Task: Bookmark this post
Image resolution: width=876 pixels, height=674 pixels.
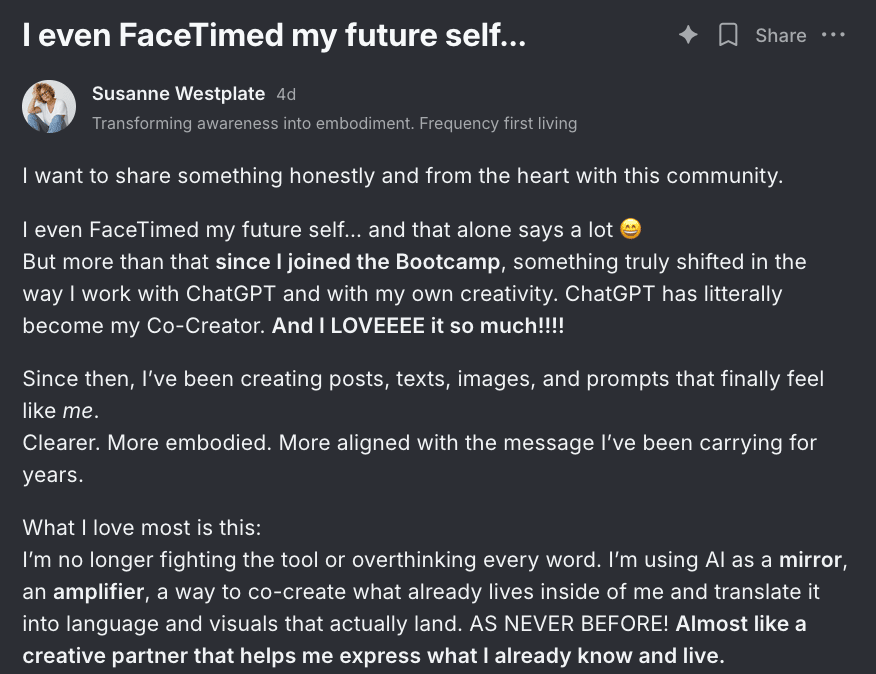Action: point(729,35)
